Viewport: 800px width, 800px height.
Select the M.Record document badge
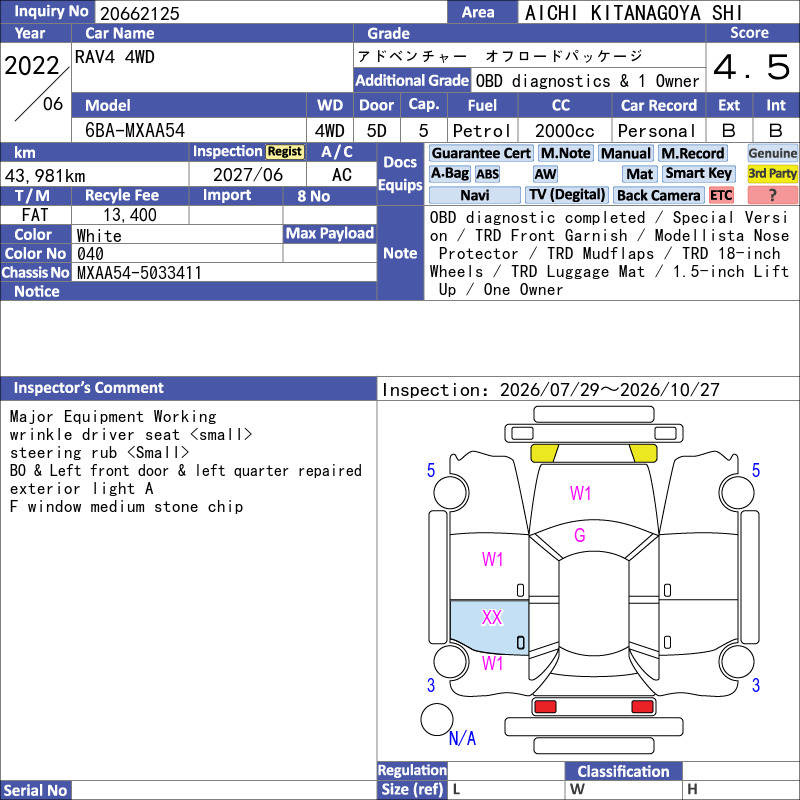(x=692, y=153)
